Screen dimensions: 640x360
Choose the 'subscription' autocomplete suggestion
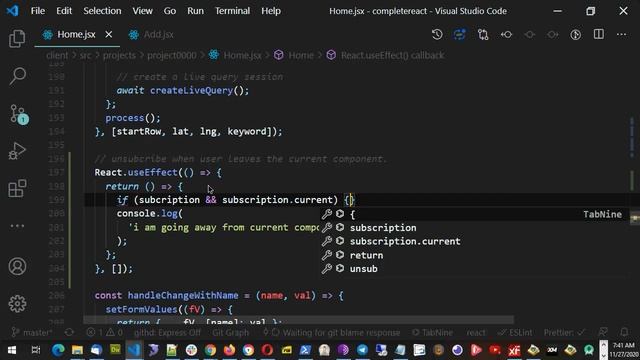click(473, 228)
